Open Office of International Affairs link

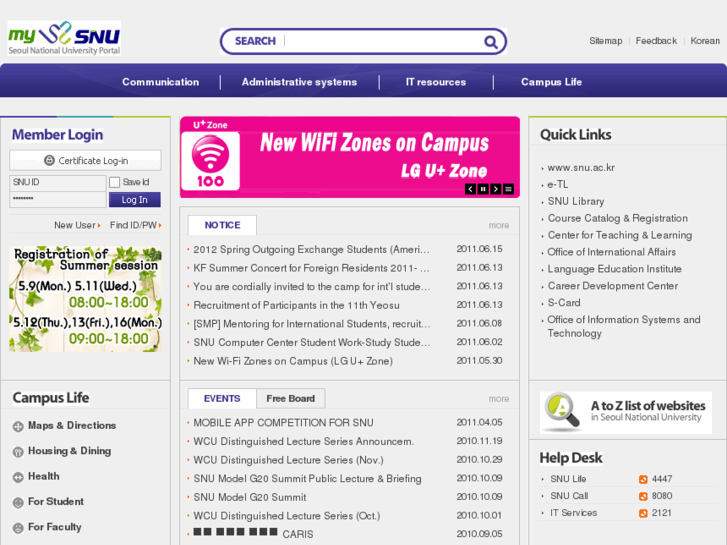click(612, 252)
